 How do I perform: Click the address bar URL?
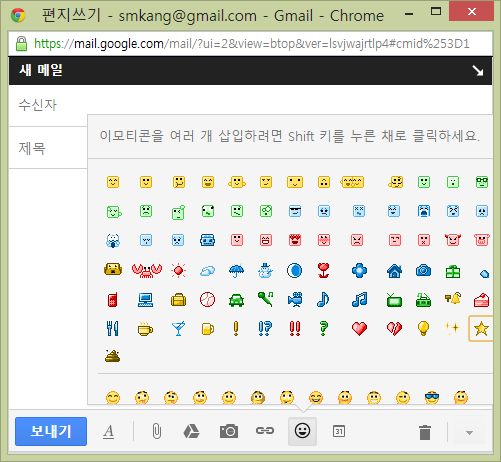[x=252, y=44]
